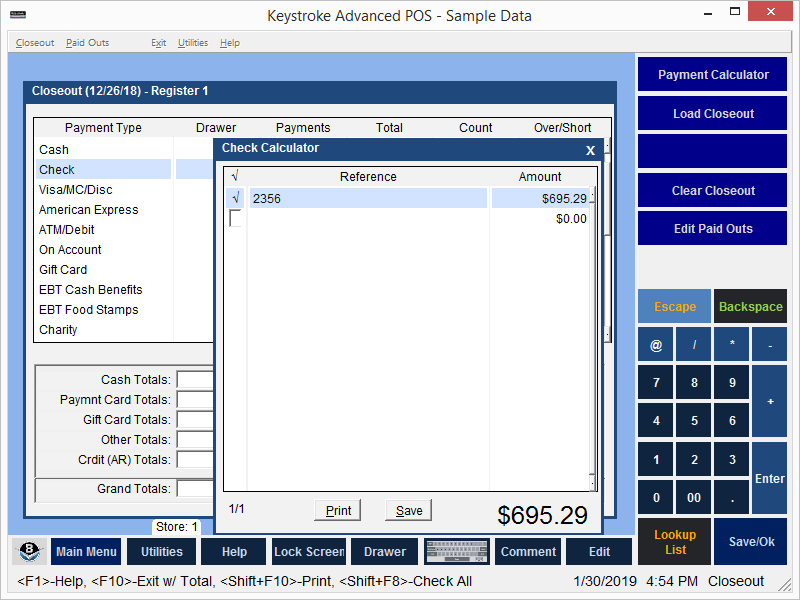
Task: Tick the empty checkbox on the $0.00 row
Action: tap(235, 219)
